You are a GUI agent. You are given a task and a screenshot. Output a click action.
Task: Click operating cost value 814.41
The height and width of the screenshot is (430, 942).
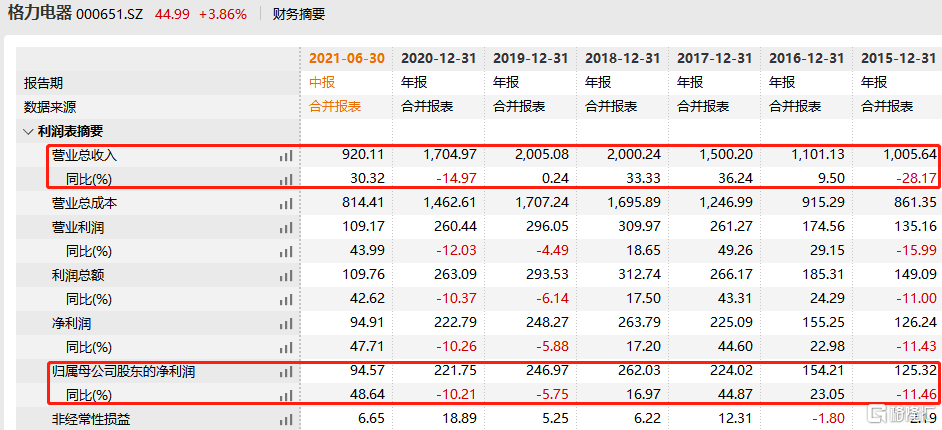point(362,203)
